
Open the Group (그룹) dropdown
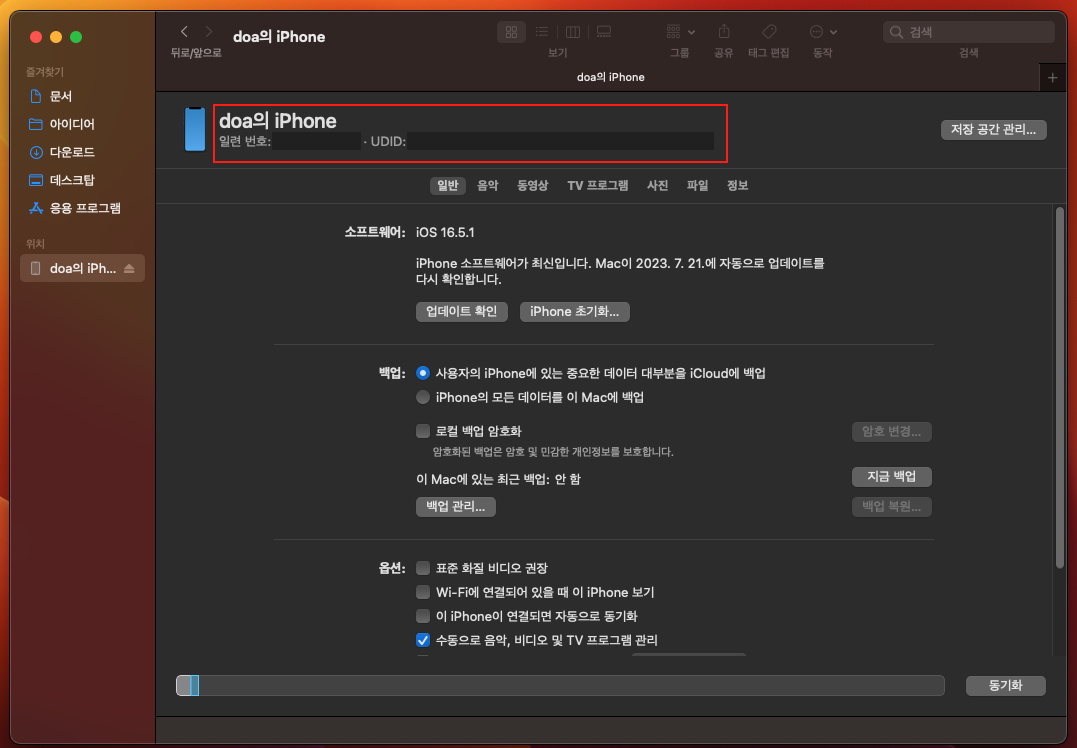click(x=681, y=32)
